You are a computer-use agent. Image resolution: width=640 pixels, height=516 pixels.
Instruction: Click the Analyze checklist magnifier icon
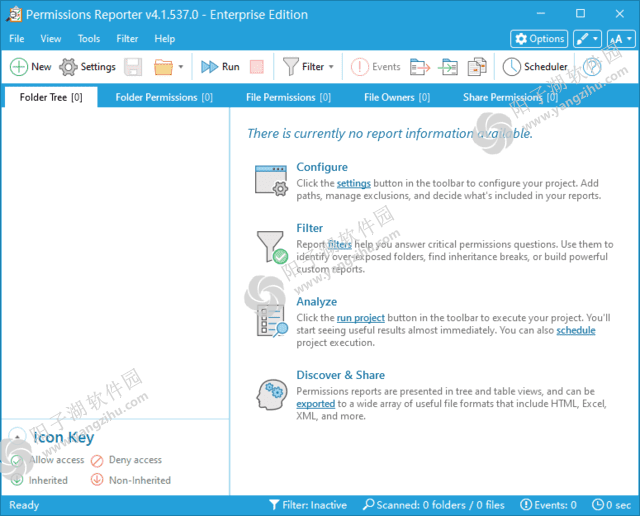[x=272, y=321]
